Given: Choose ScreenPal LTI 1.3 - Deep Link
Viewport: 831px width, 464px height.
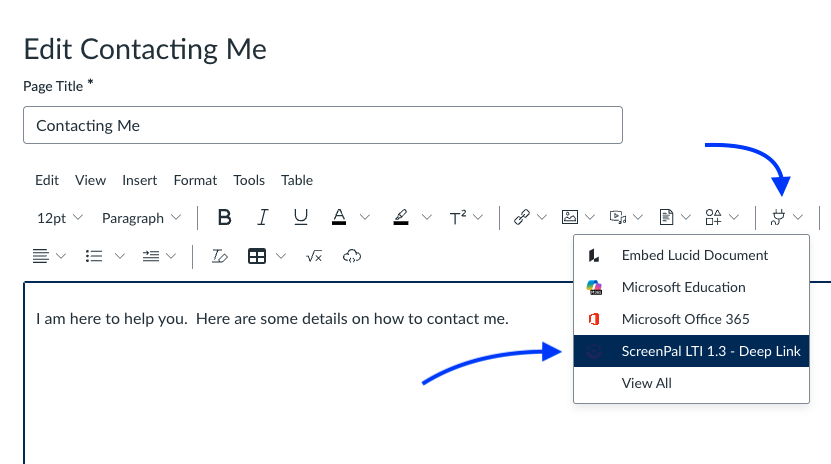Looking at the screenshot, I should point(691,351).
